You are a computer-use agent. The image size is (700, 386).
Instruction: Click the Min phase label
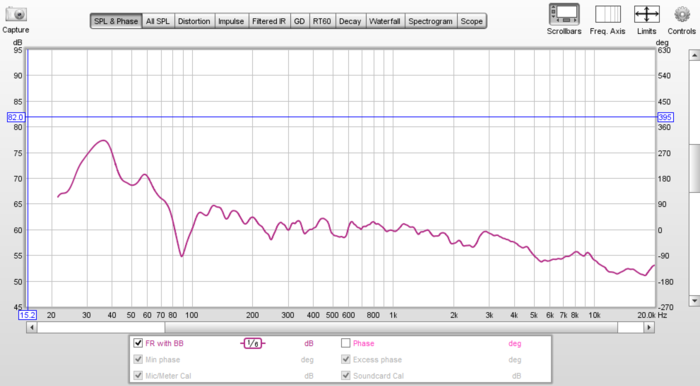tap(162, 360)
